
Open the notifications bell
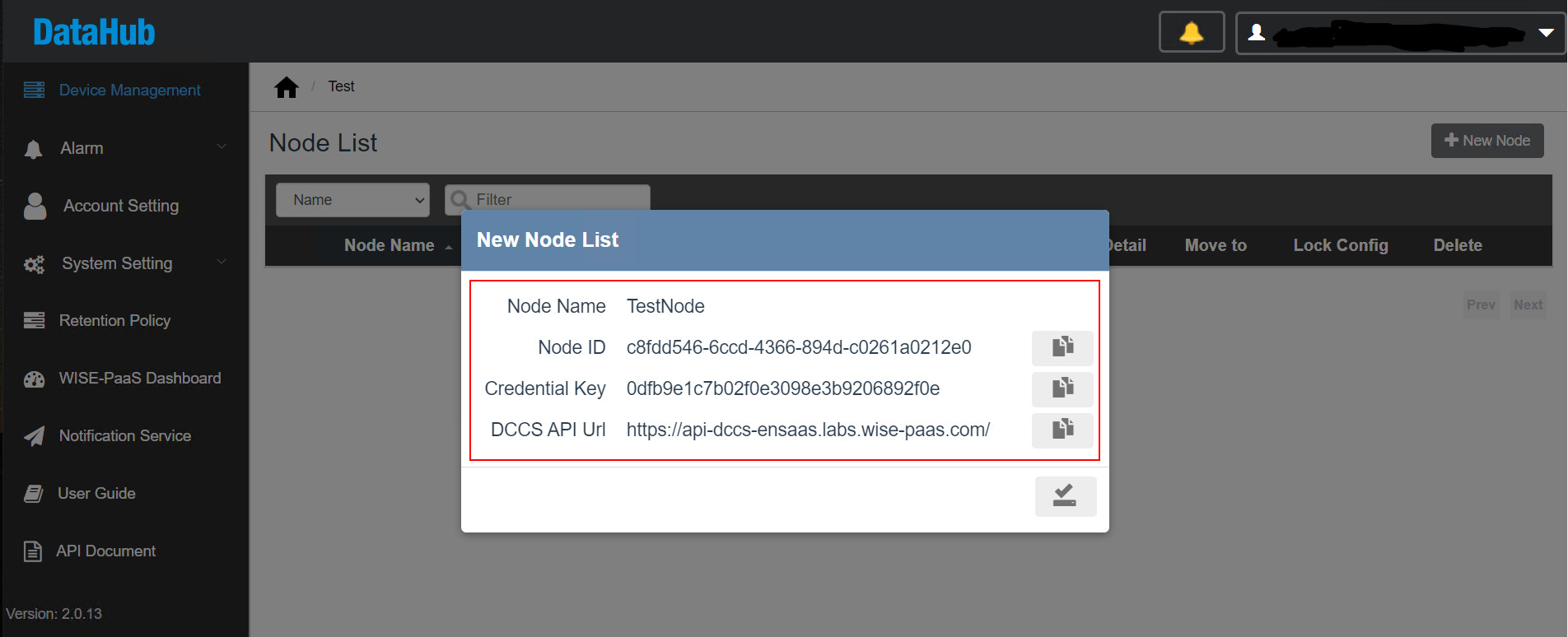[1191, 33]
